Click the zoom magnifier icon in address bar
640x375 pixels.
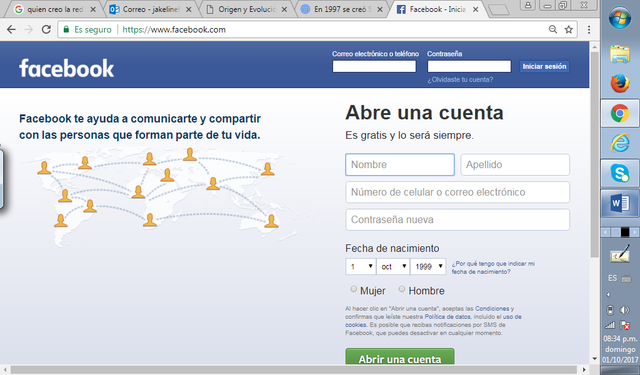click(553, 29)
